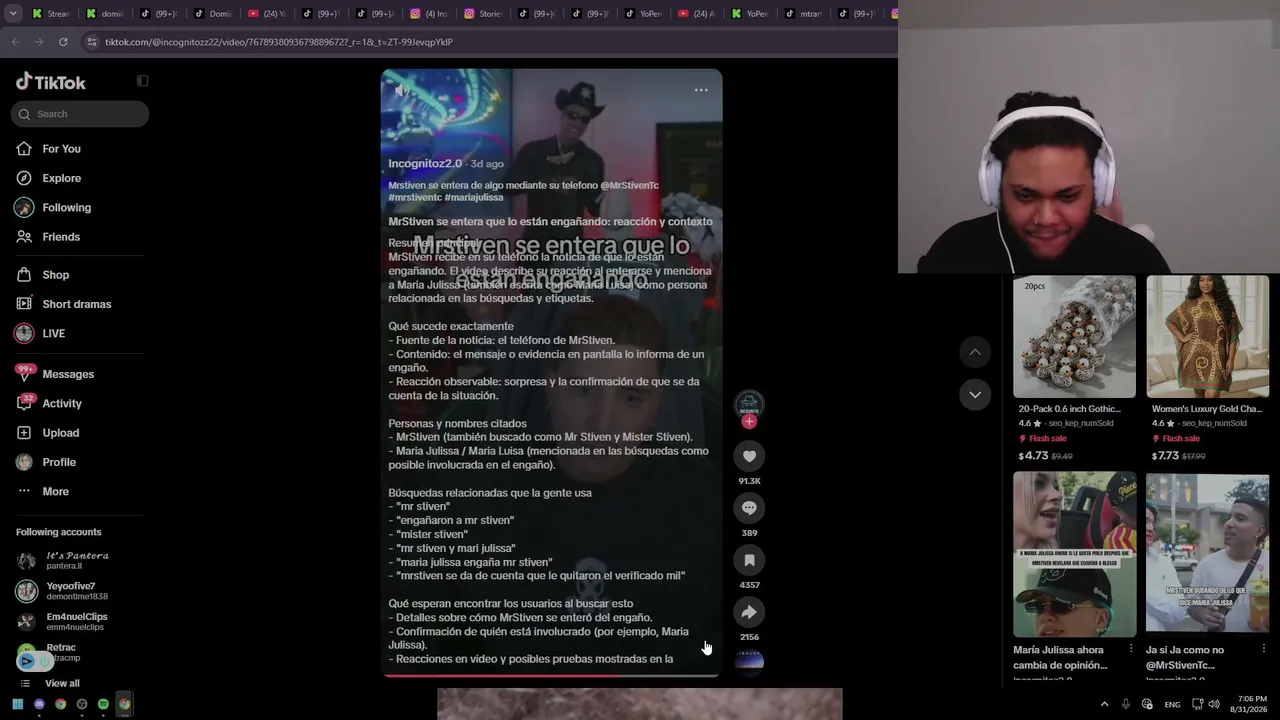Unmute the video with speaker icon
This screenshot has height=720, width=1280.
(x=402, y=90)
